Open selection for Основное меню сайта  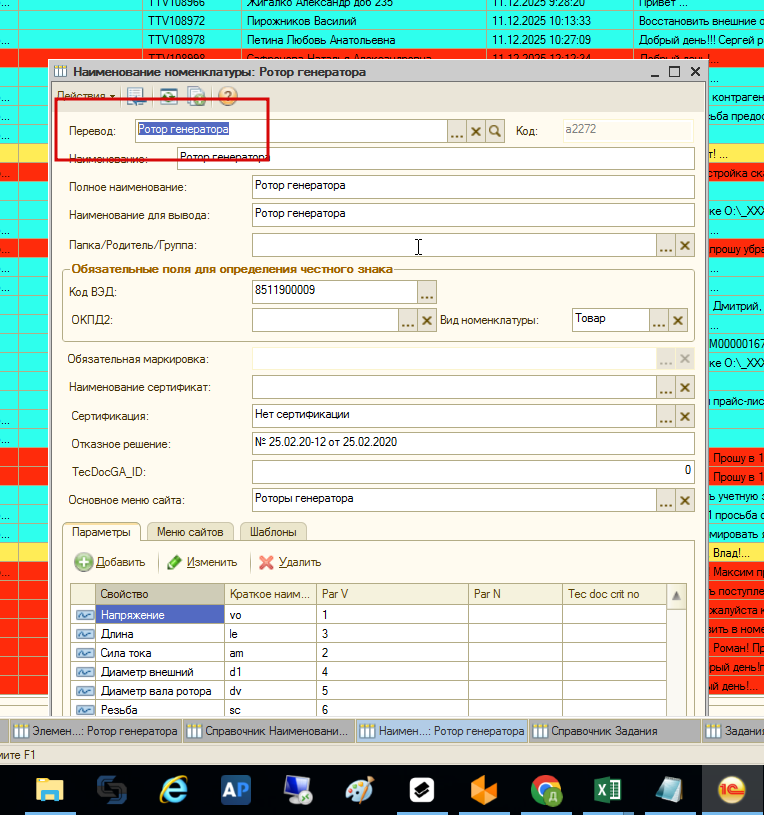666,500
